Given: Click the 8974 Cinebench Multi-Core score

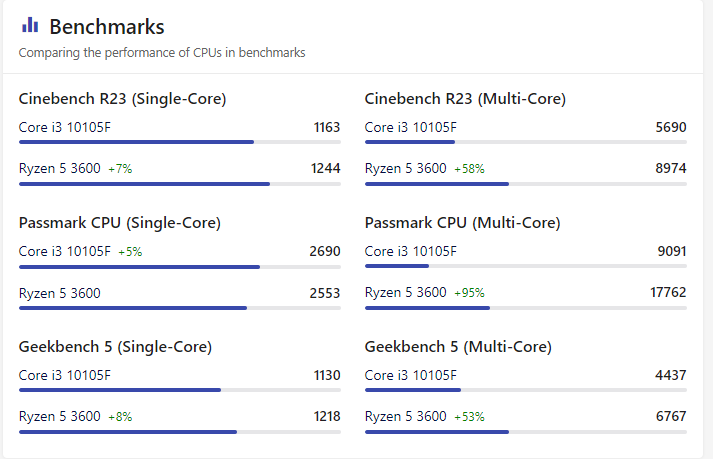Looking at the screenshot, I should (671, 169).
